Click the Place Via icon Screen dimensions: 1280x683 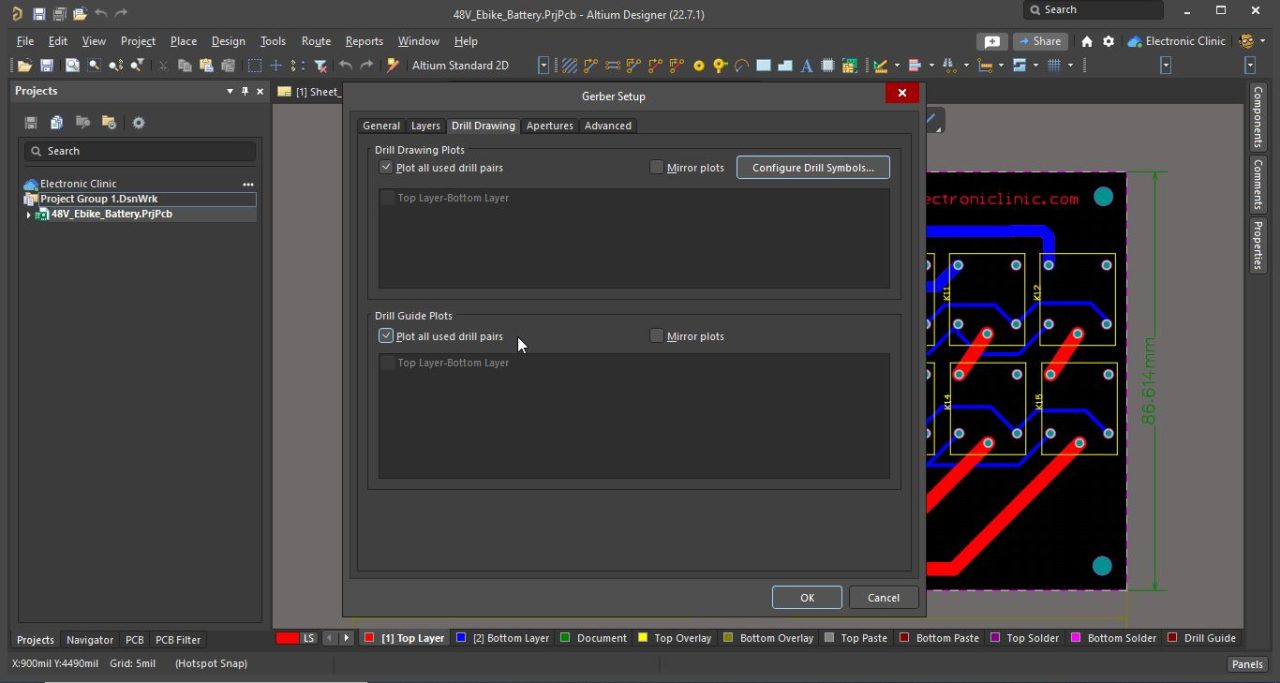point(720,65)
